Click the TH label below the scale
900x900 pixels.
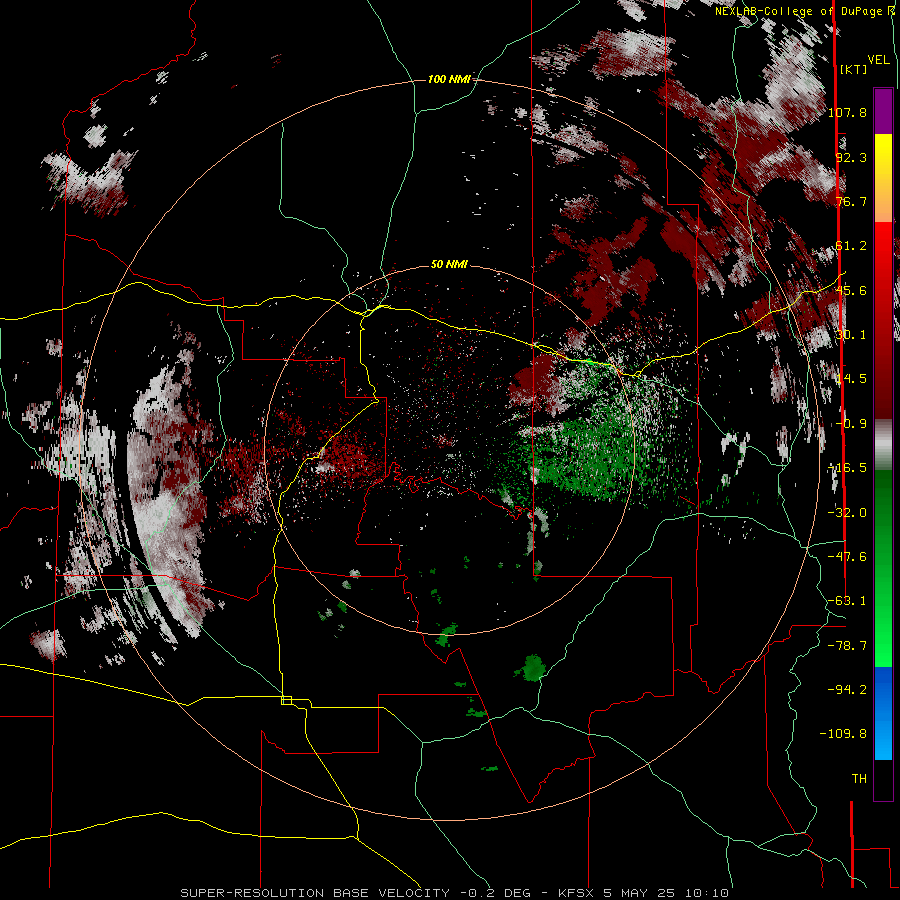tap(859, 778)
